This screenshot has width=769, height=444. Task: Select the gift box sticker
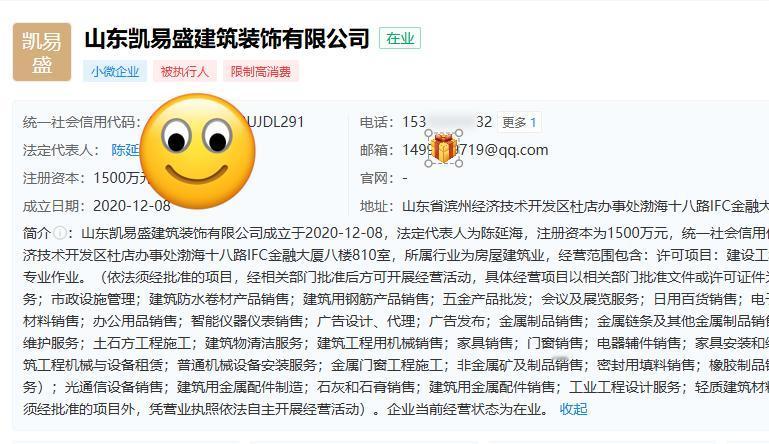pos(444,148)
